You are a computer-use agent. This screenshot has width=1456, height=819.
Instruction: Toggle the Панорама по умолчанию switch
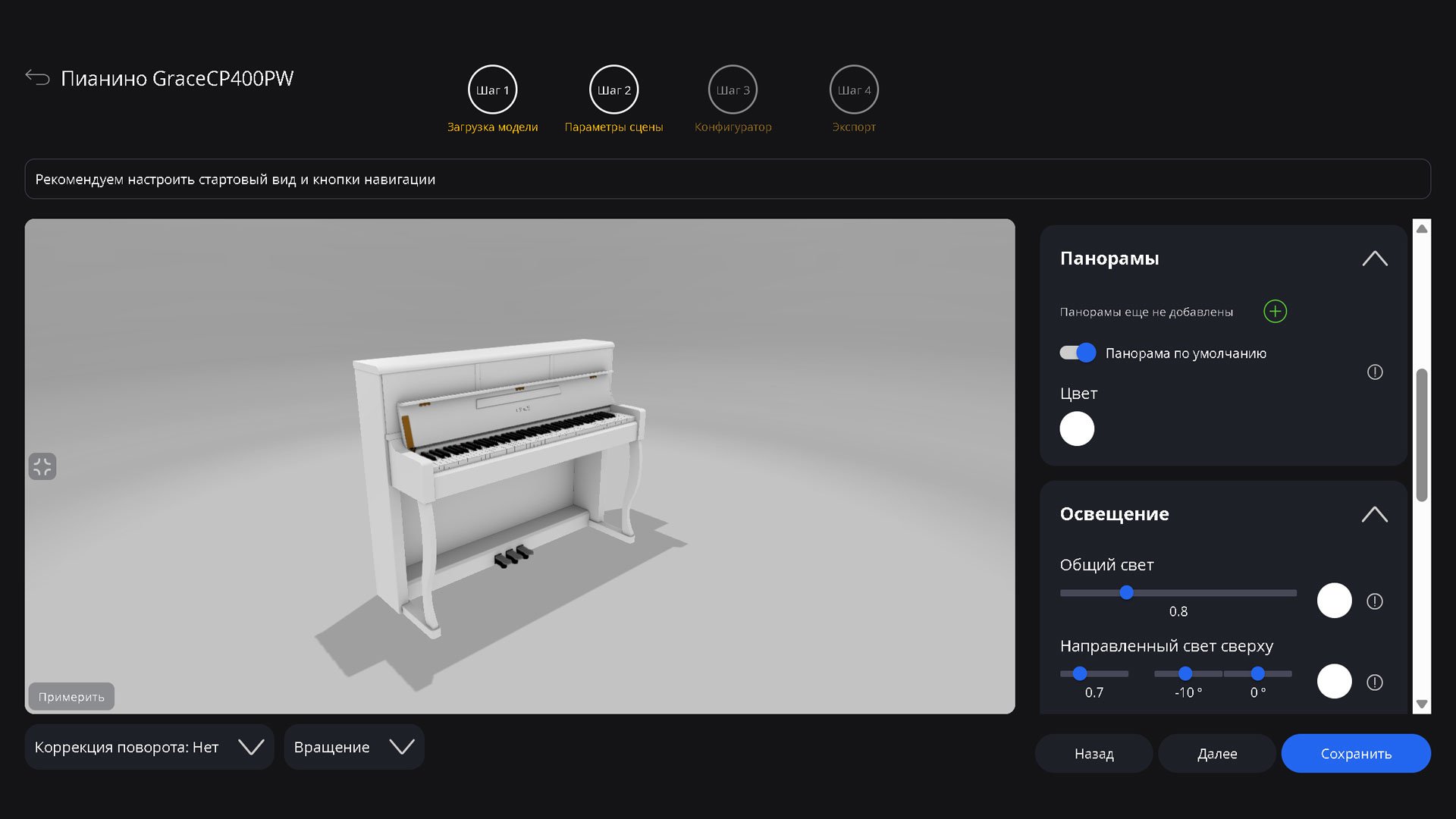1078,353
